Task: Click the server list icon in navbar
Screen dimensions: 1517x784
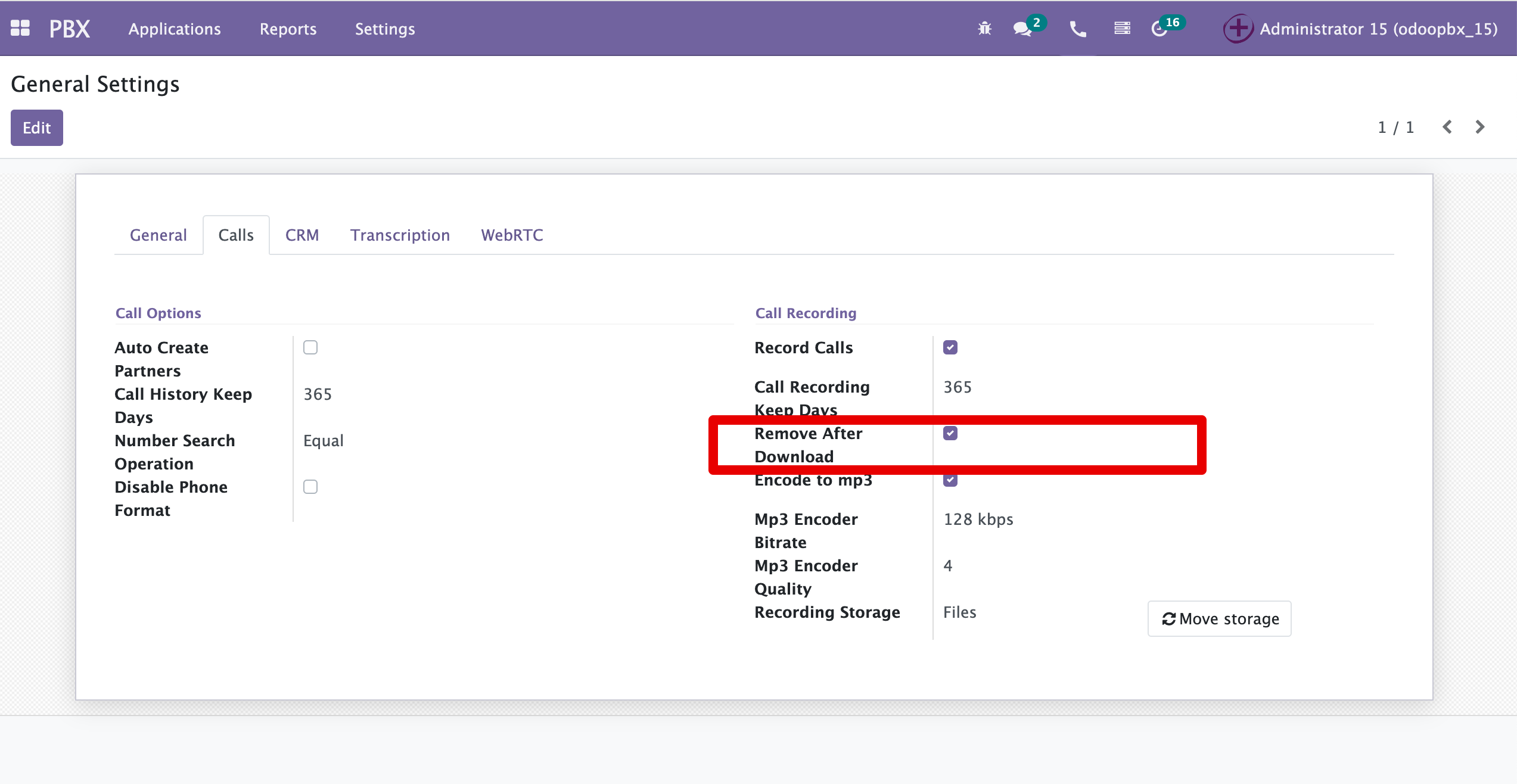Action: [1123, 28]
